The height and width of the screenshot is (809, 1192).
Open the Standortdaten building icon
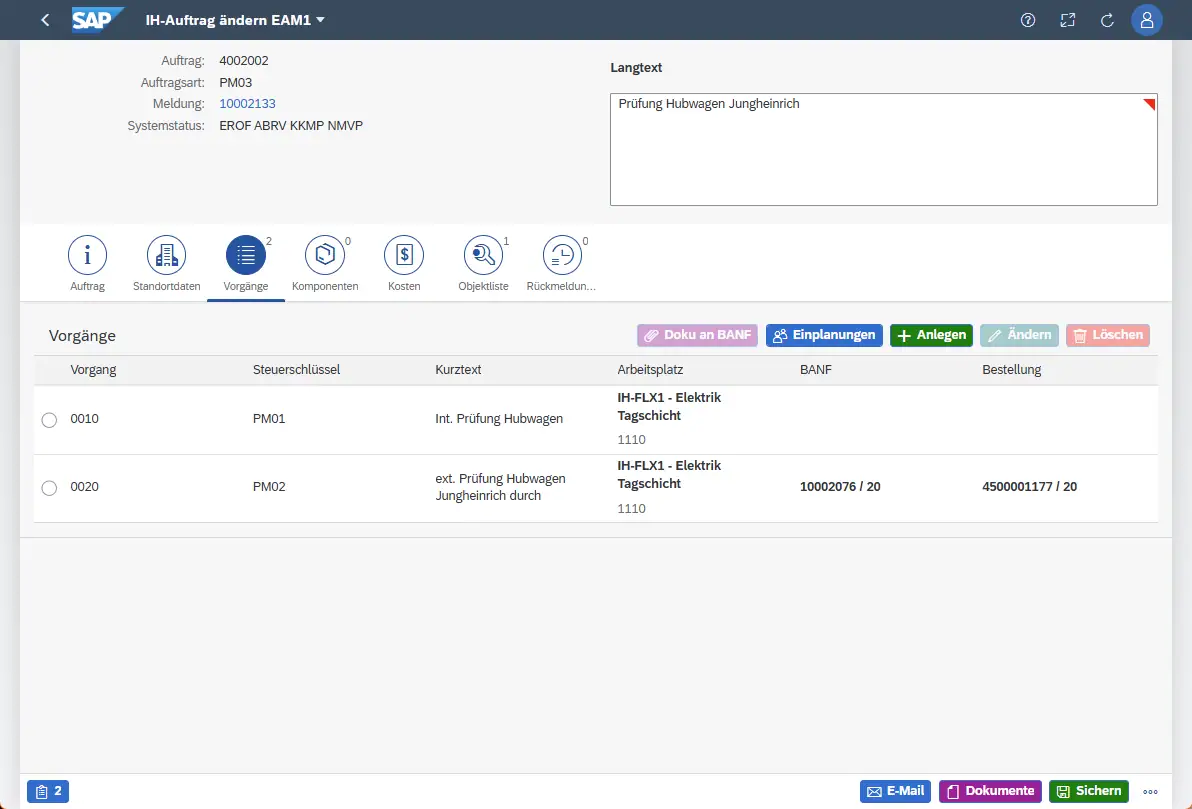[x=166, y=256]
